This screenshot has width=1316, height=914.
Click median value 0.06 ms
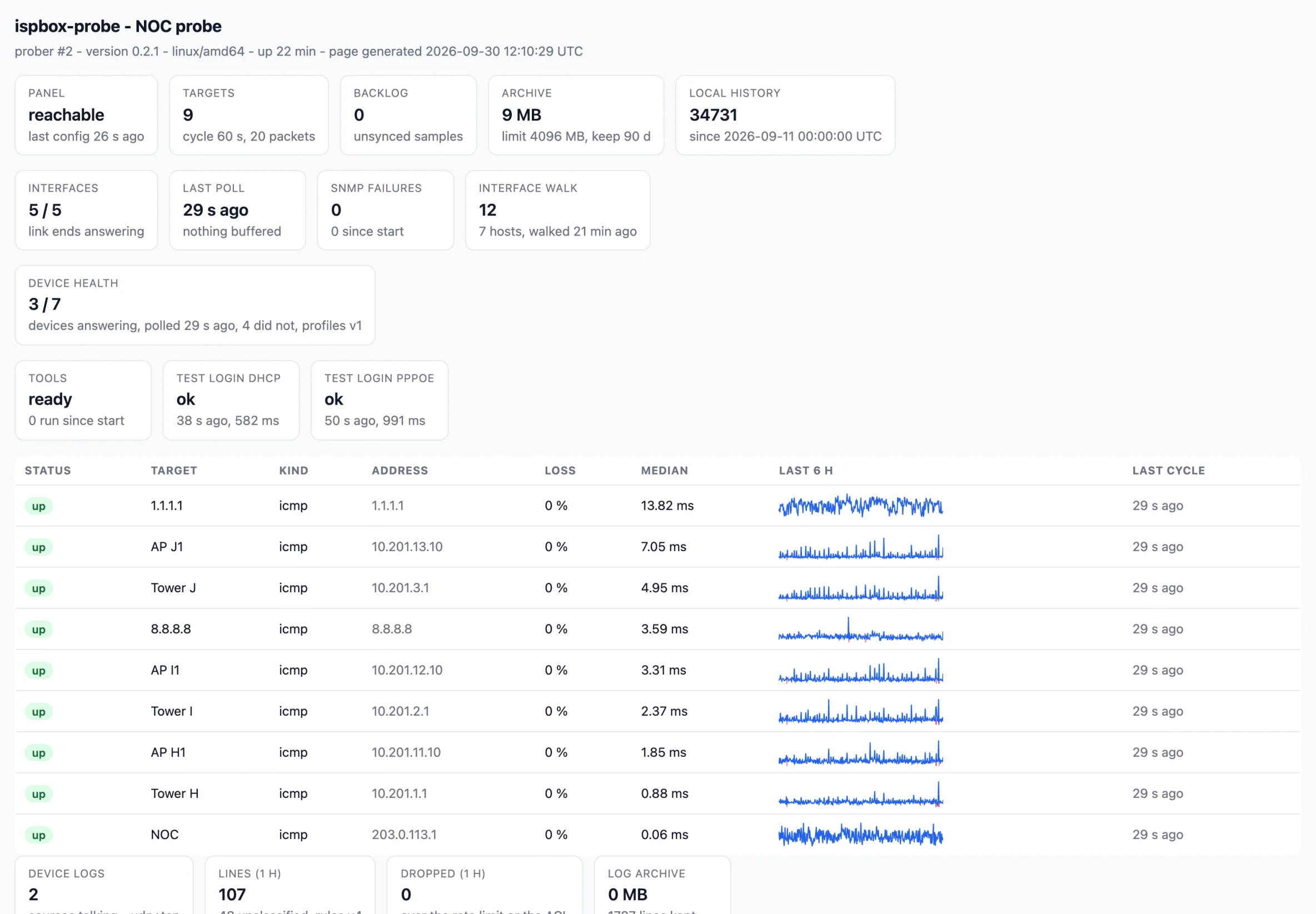664,835
